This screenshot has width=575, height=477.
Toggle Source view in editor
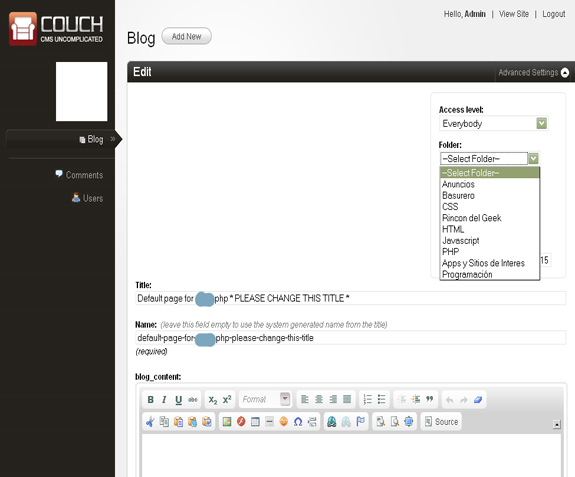(442, 422)
